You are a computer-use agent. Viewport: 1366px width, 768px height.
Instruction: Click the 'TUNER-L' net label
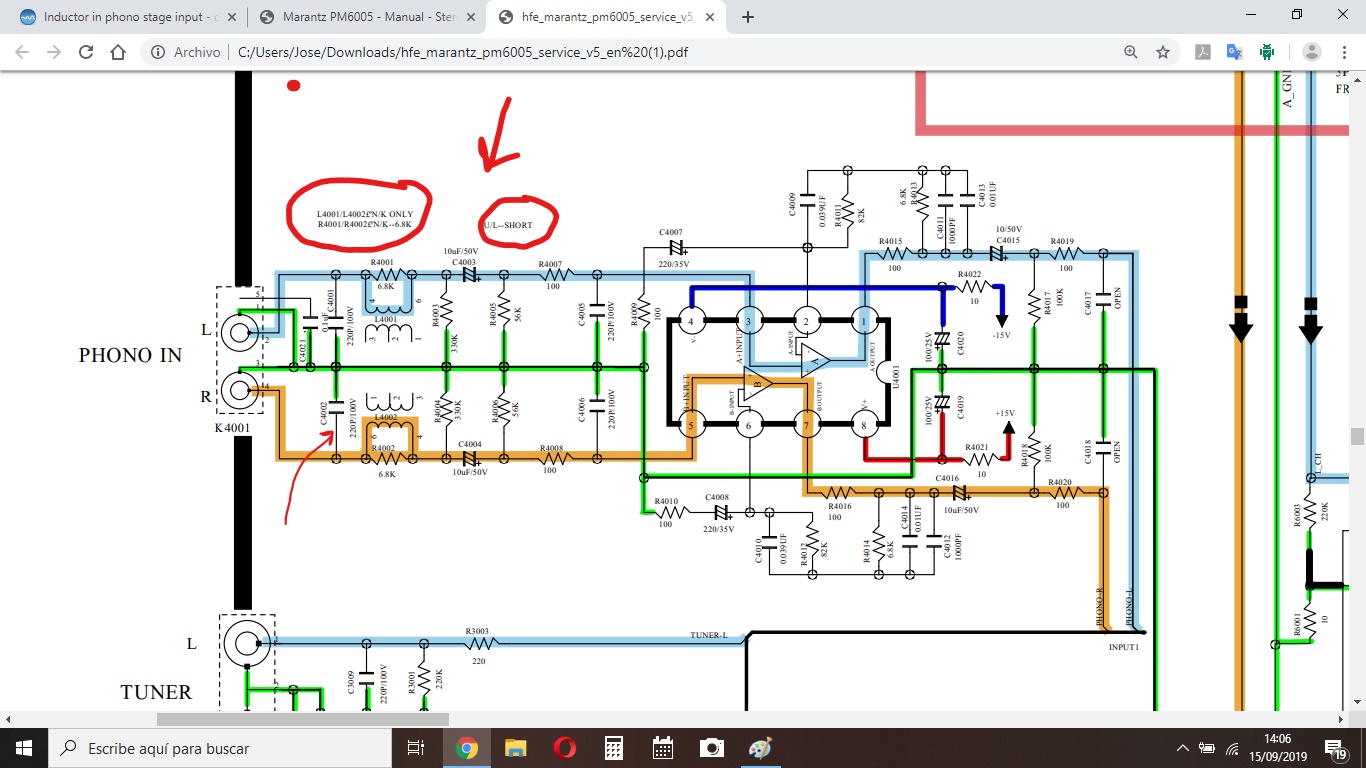(x=707, y=636)
